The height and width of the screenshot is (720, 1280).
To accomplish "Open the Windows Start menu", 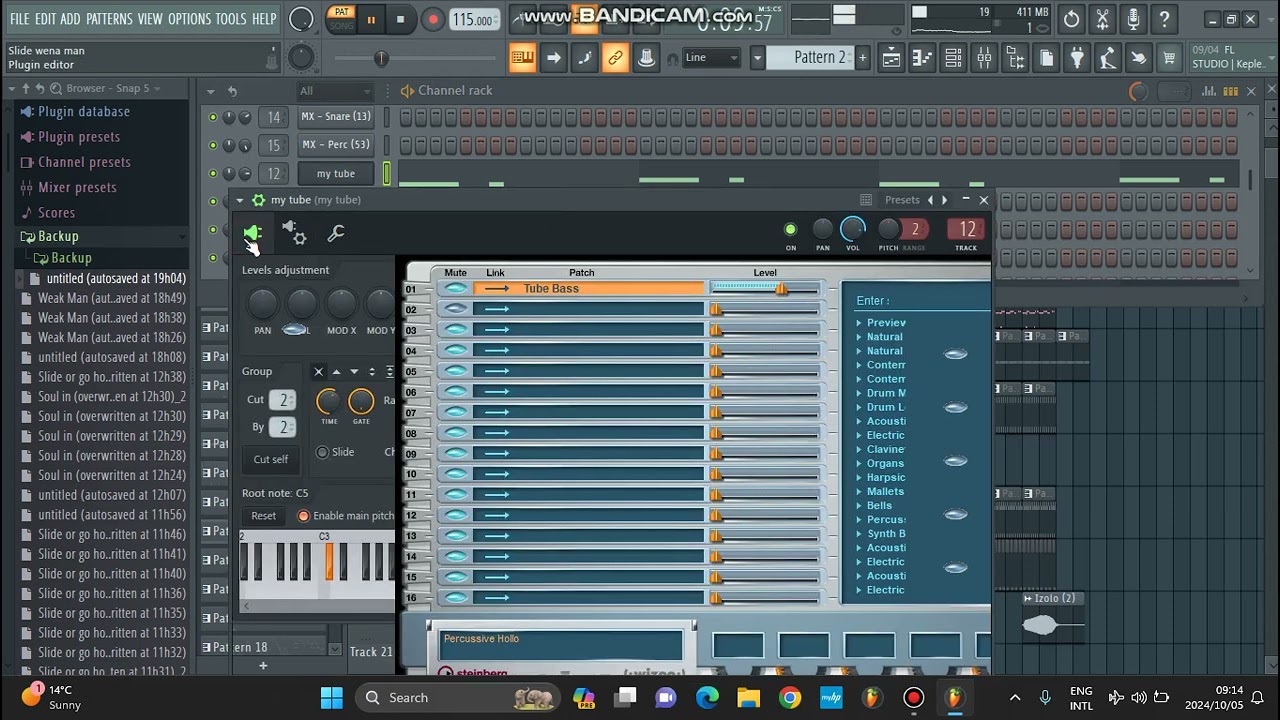I will tap(332, 698).
